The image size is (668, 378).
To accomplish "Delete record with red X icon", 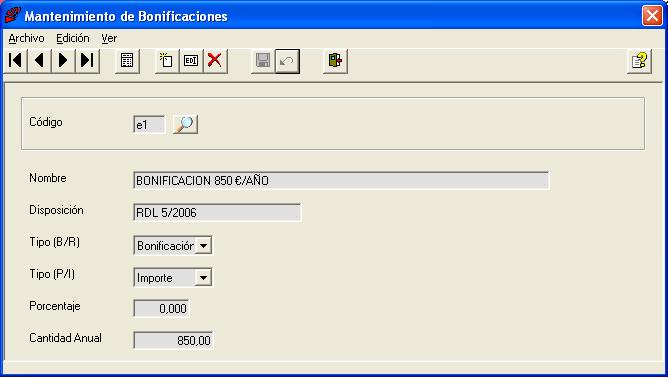I will [x=215, y=61].
